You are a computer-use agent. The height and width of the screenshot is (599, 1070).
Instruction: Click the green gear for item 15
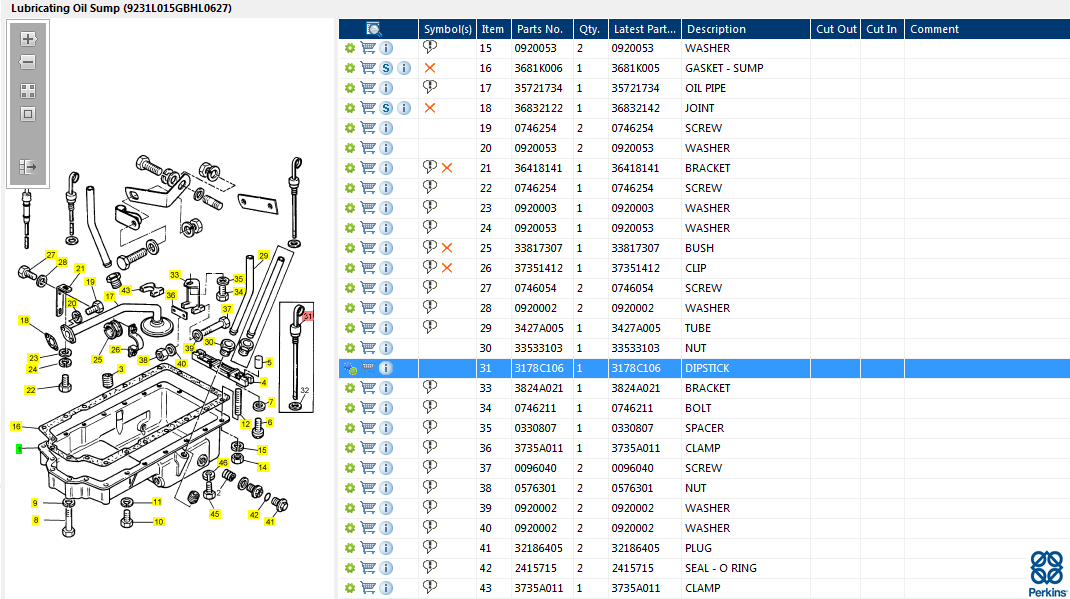pos(350,48)
